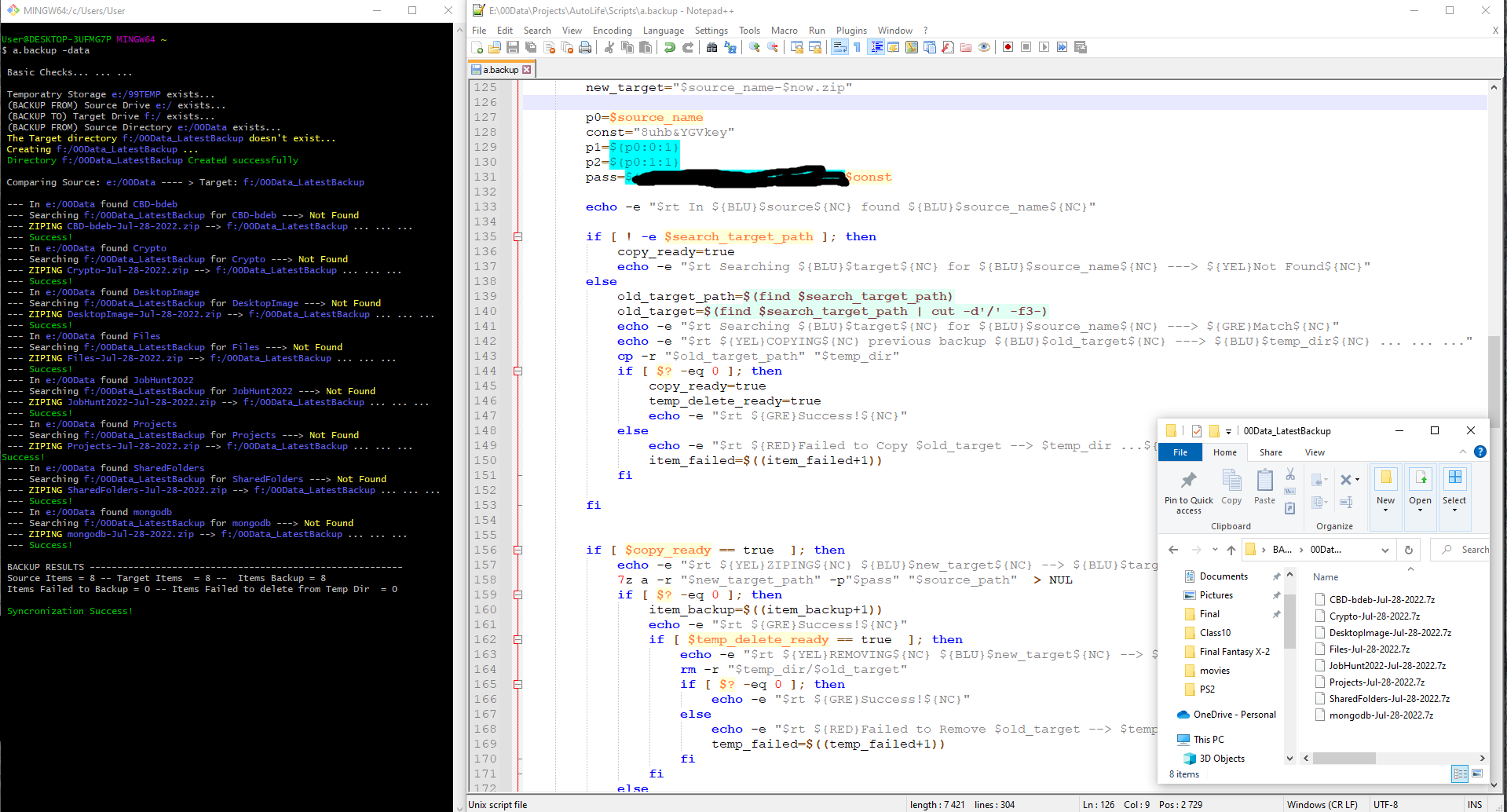Viewport: 1507px width, 812px height.
Task: Click the Open file icon in Notepad++
Action: click(495, 47)
